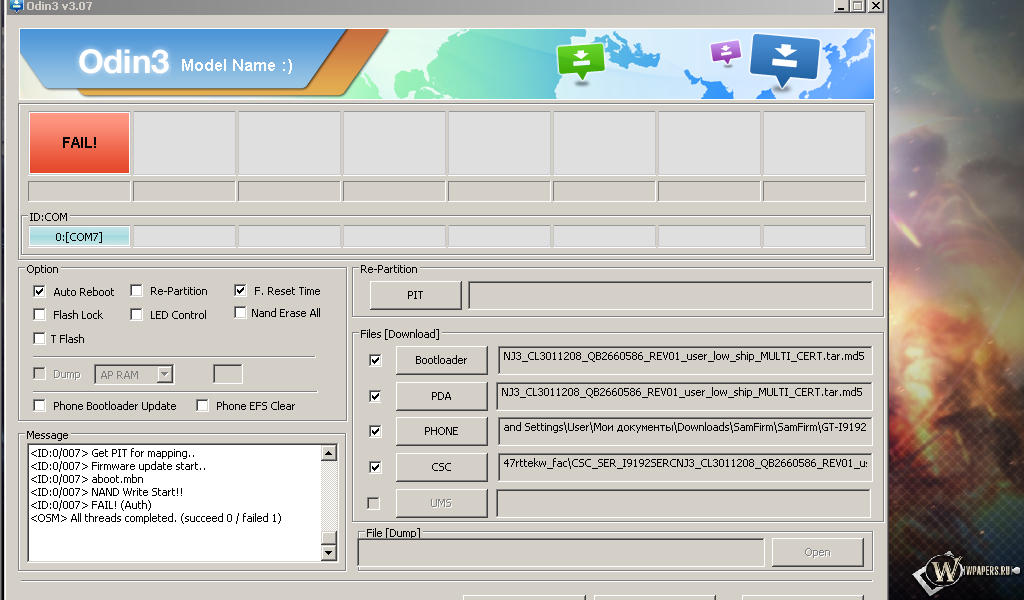Click the Odin3 logo in banner
Viewport: 1024px width, 600px height.
[x=123, y=63]
